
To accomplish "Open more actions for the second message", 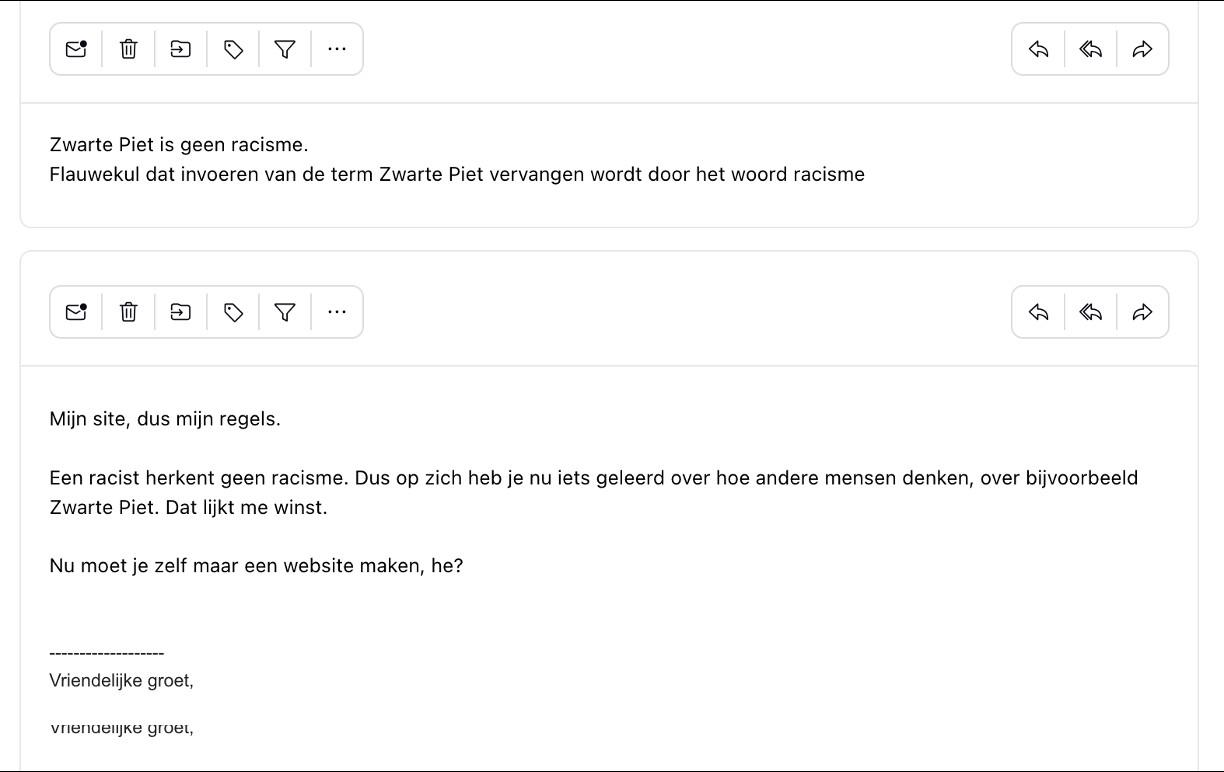I will point(337,312).
